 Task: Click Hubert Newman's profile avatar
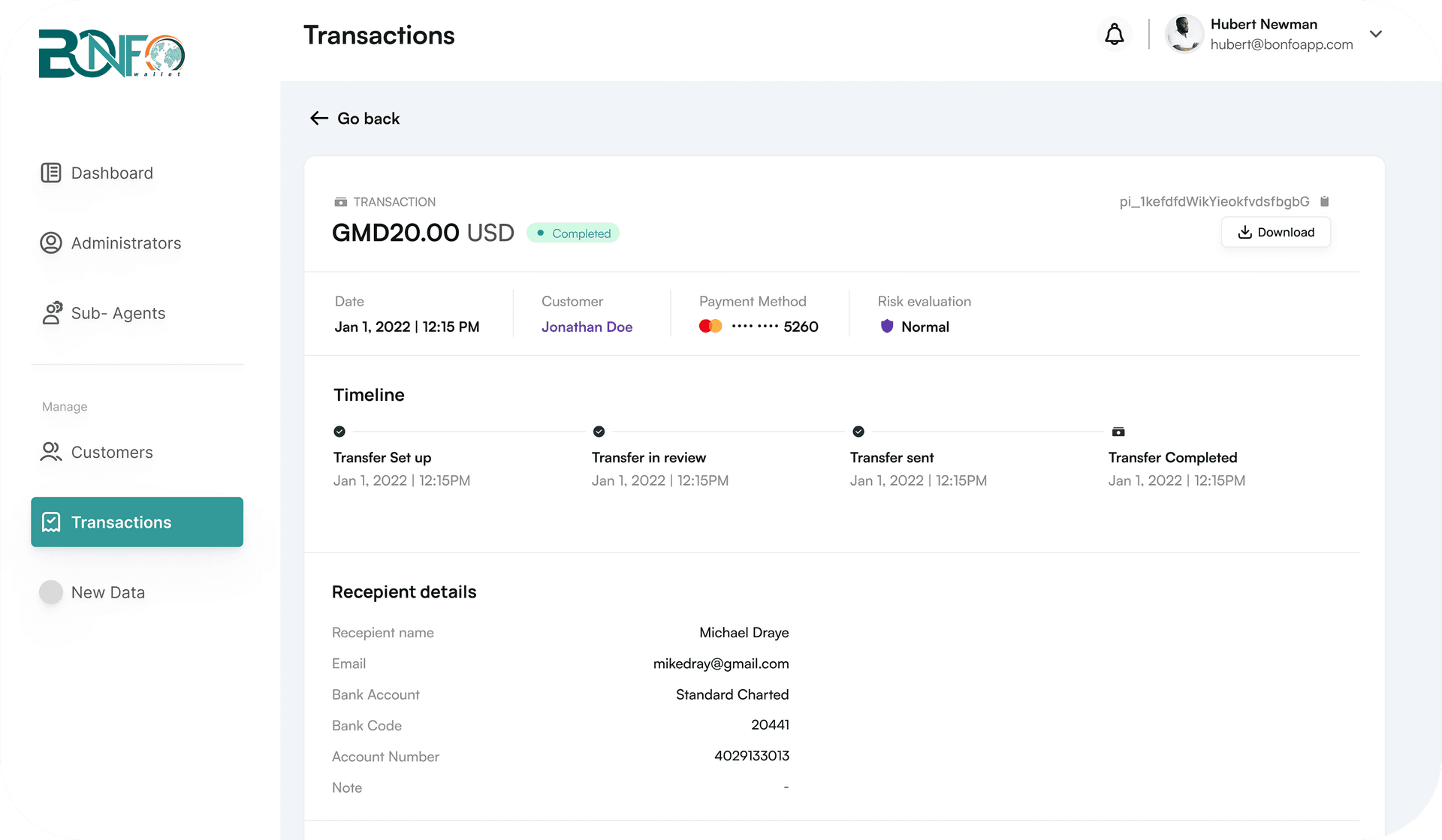point(1184,34)
